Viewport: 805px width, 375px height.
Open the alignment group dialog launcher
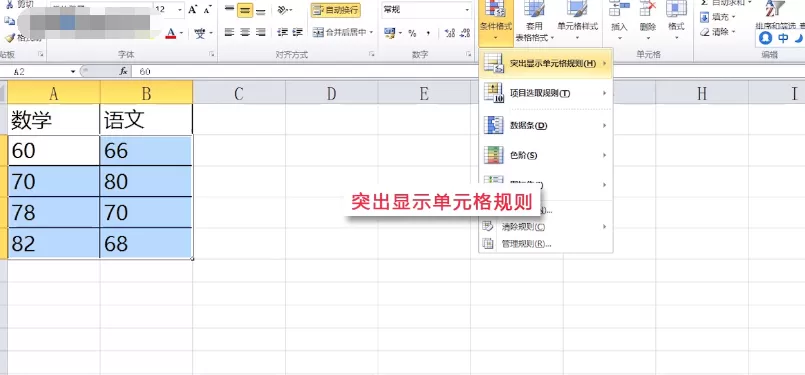(372, 54)
